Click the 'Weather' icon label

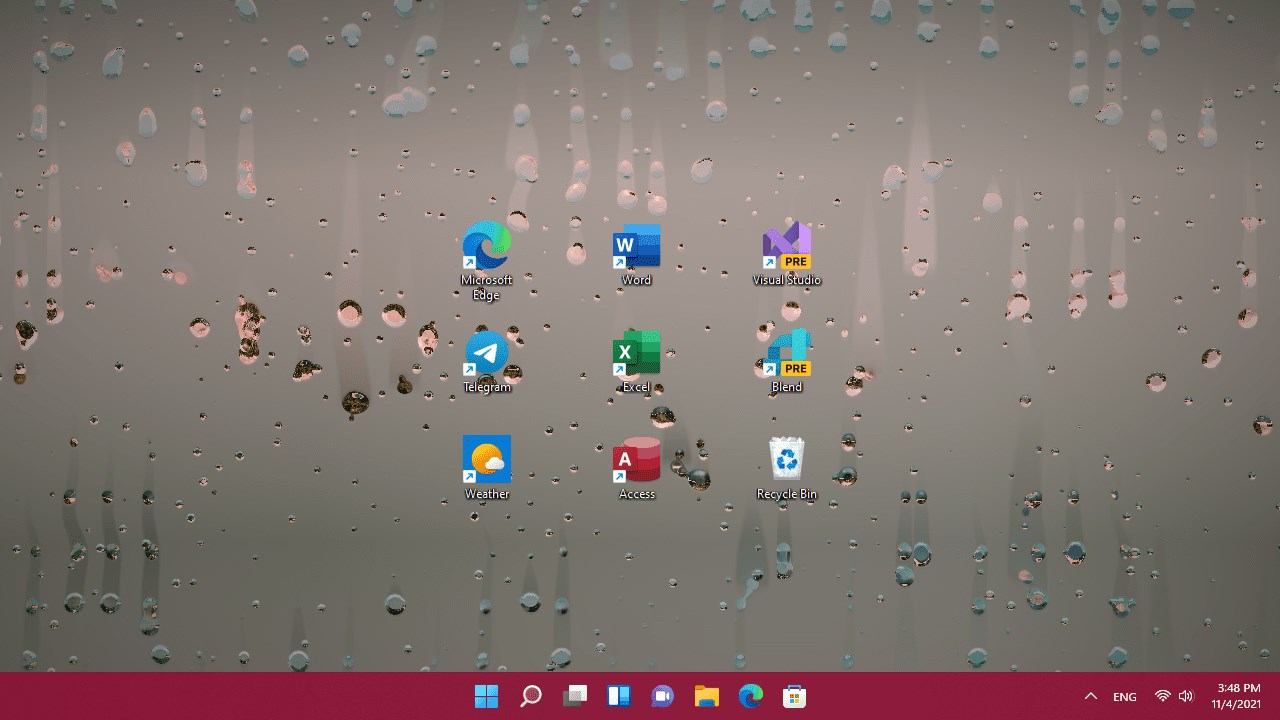click(x=487, y=494)
